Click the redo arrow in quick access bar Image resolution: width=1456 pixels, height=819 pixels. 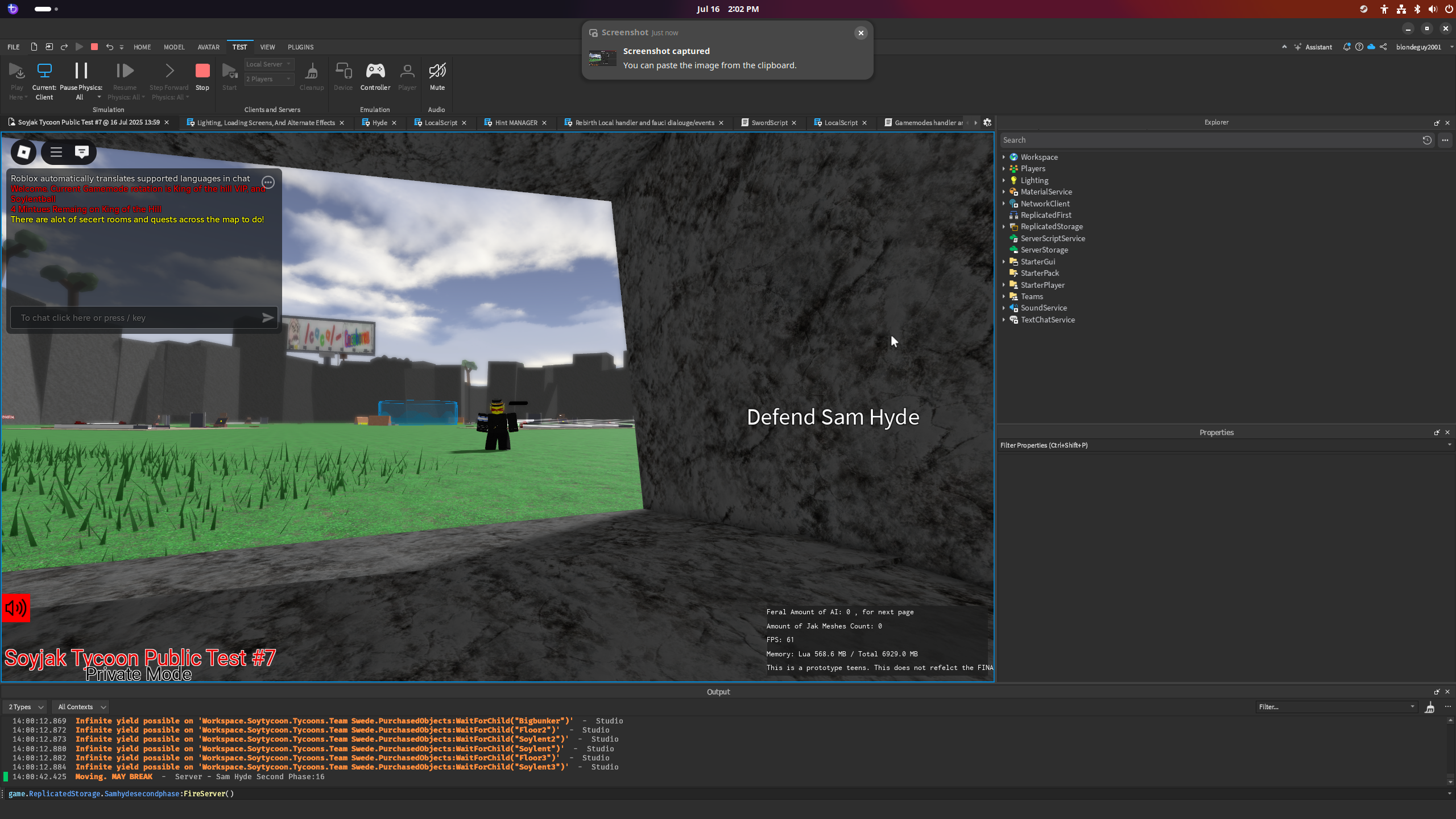pos(64,47)
